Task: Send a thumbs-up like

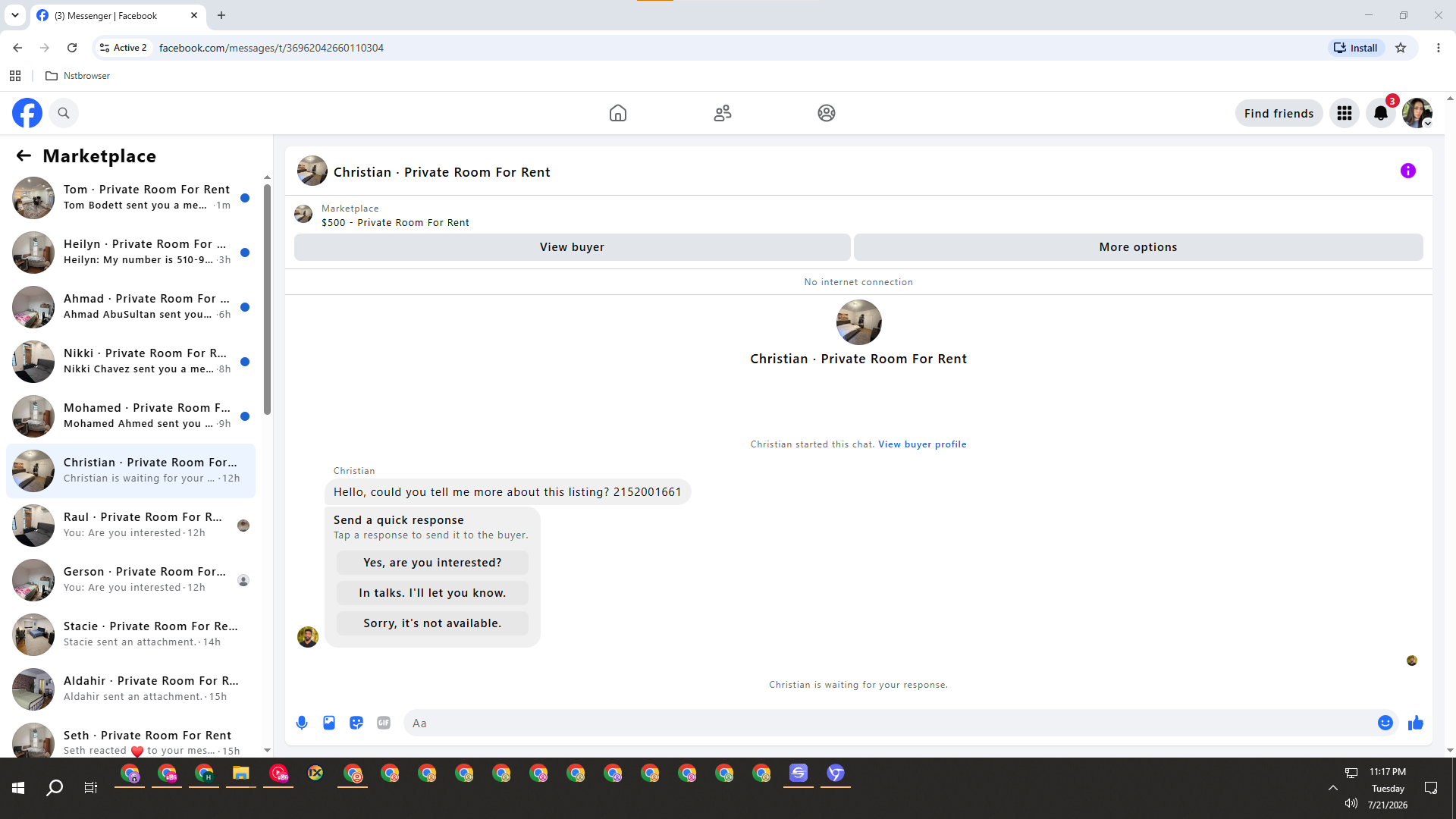Action: pos(1416,723)
